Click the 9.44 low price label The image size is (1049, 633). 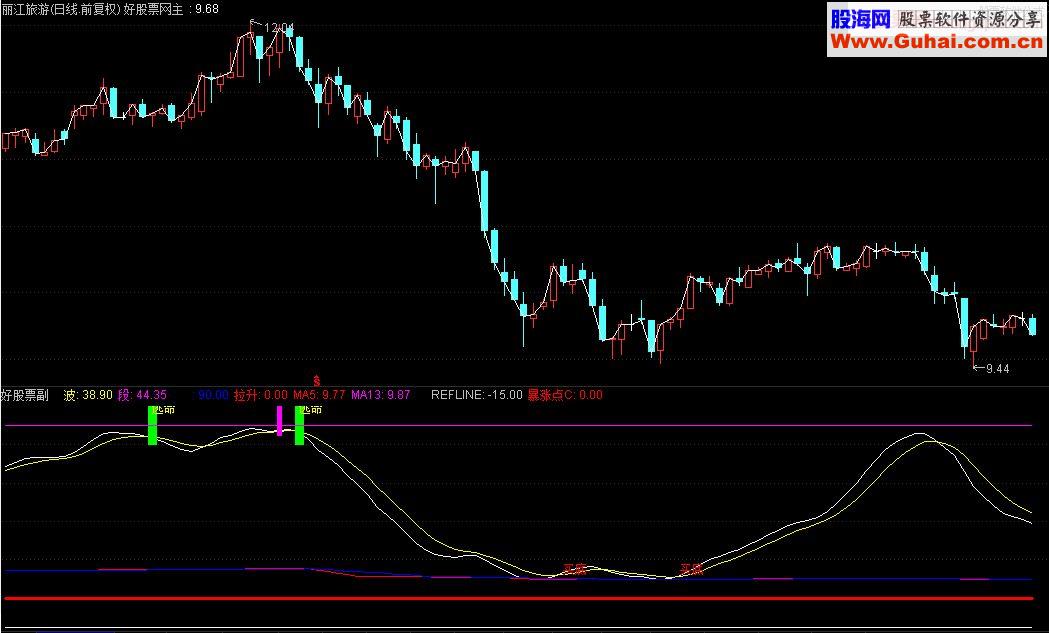[x=997, y=368]
